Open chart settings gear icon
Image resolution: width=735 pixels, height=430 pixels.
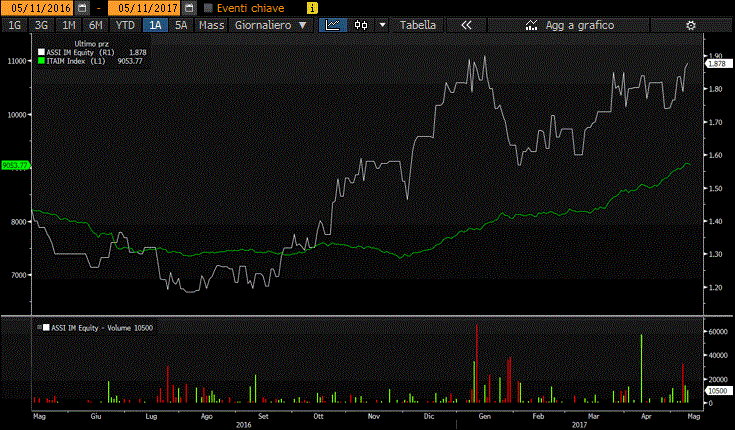tap(690, 24)
